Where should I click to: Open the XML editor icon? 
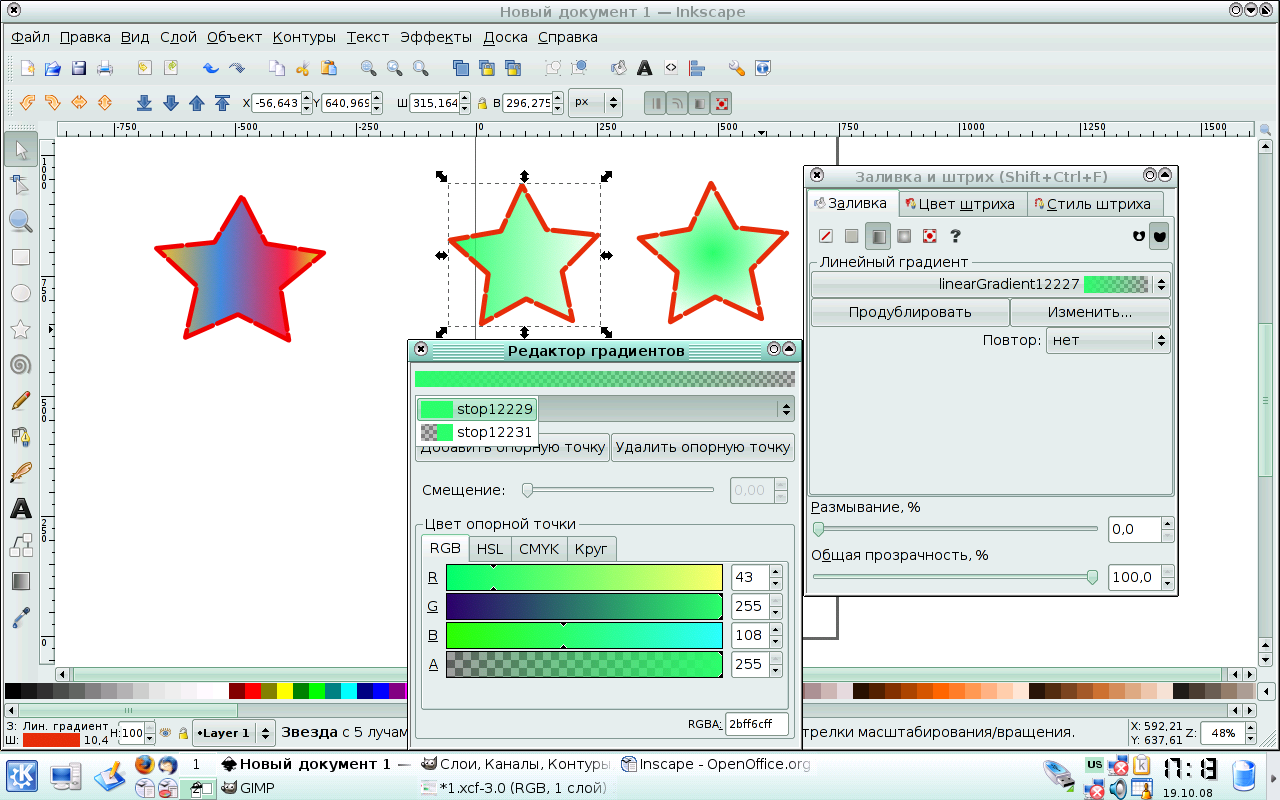click(x=671, y=68)
